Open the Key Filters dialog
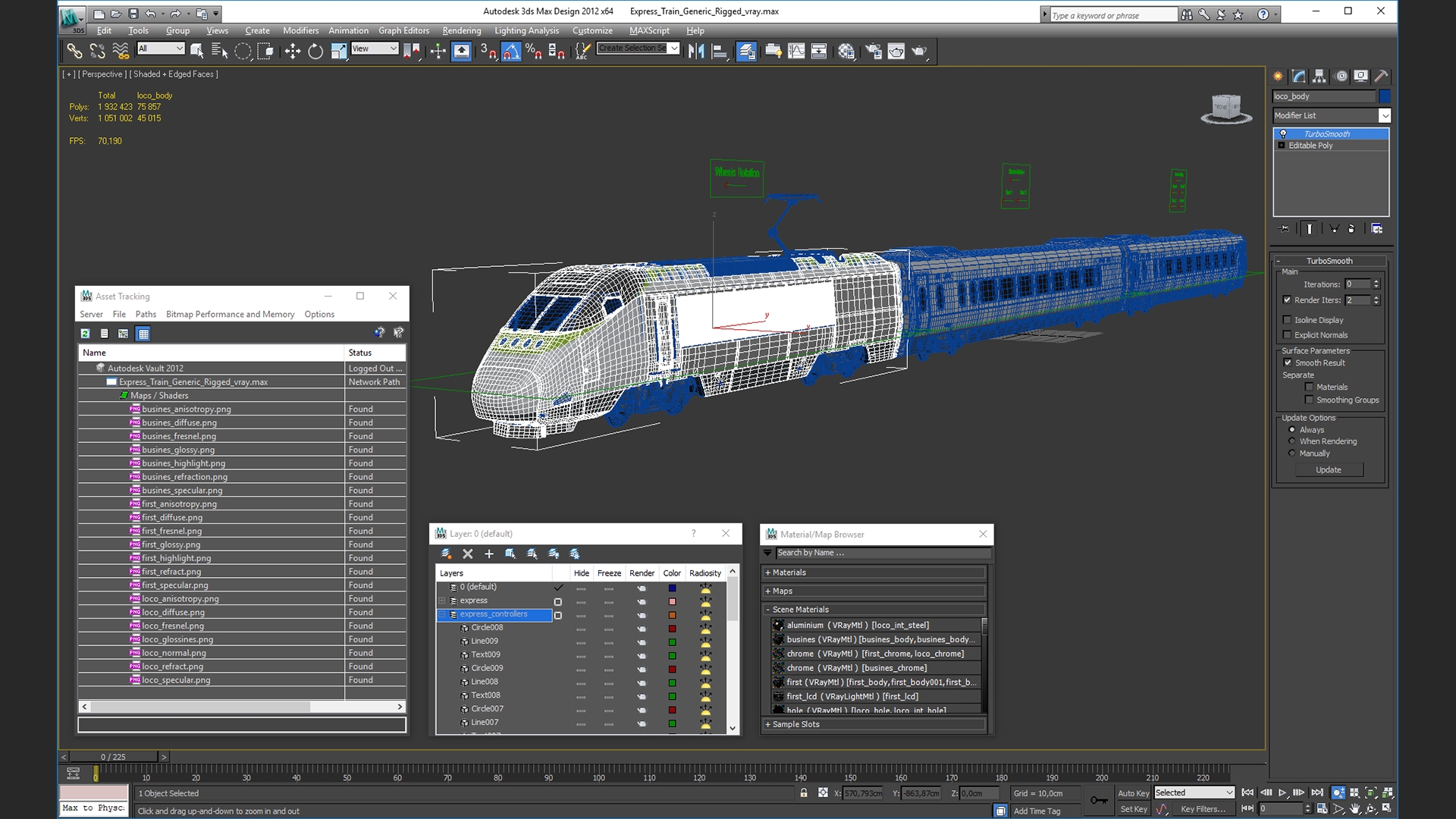The image size is (1456, 819). (x=1203, y=809)
